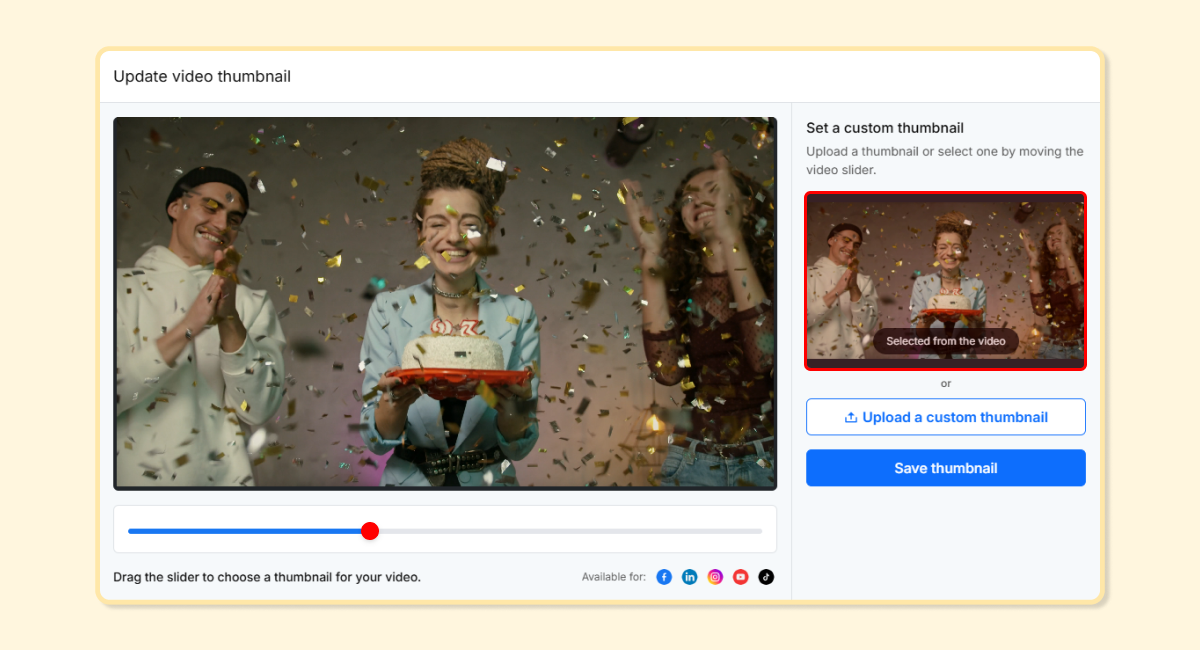Click the thumbnail upload helper text
1200x650 pixels.
click(944, 160)
